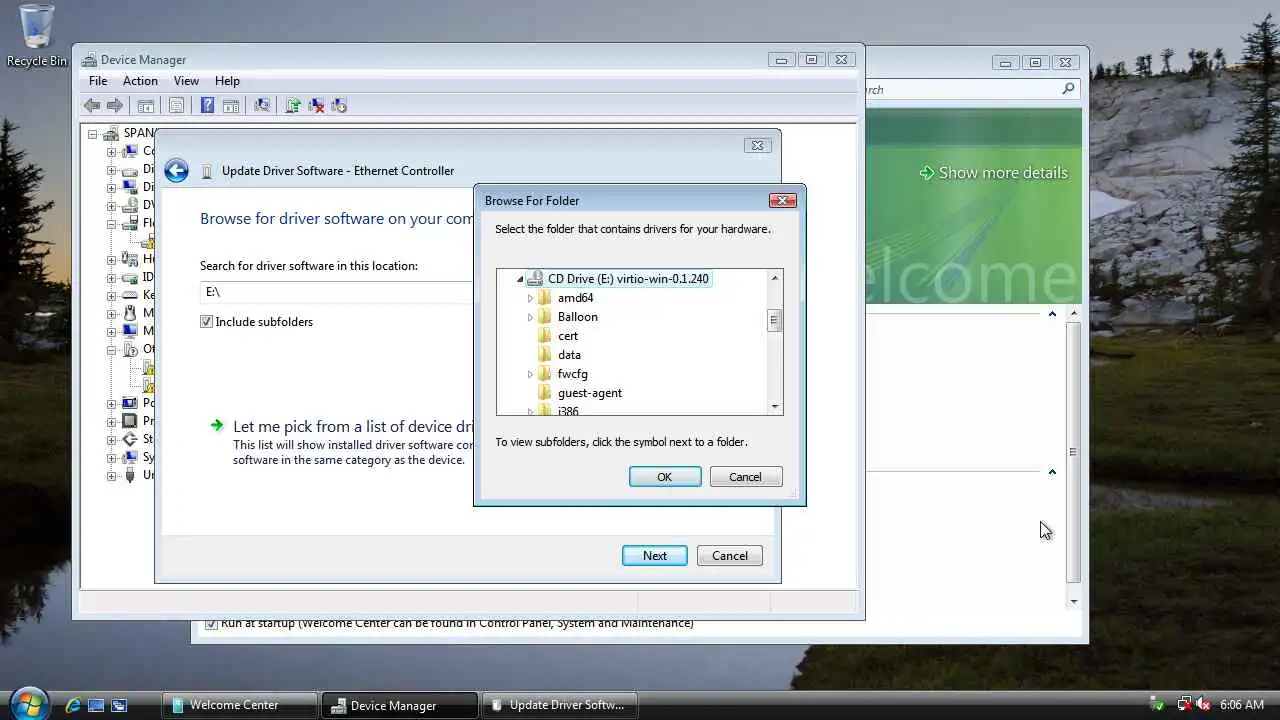
Task: Click the Forward arrow in Device Manager toolbar
Action: 115,105
